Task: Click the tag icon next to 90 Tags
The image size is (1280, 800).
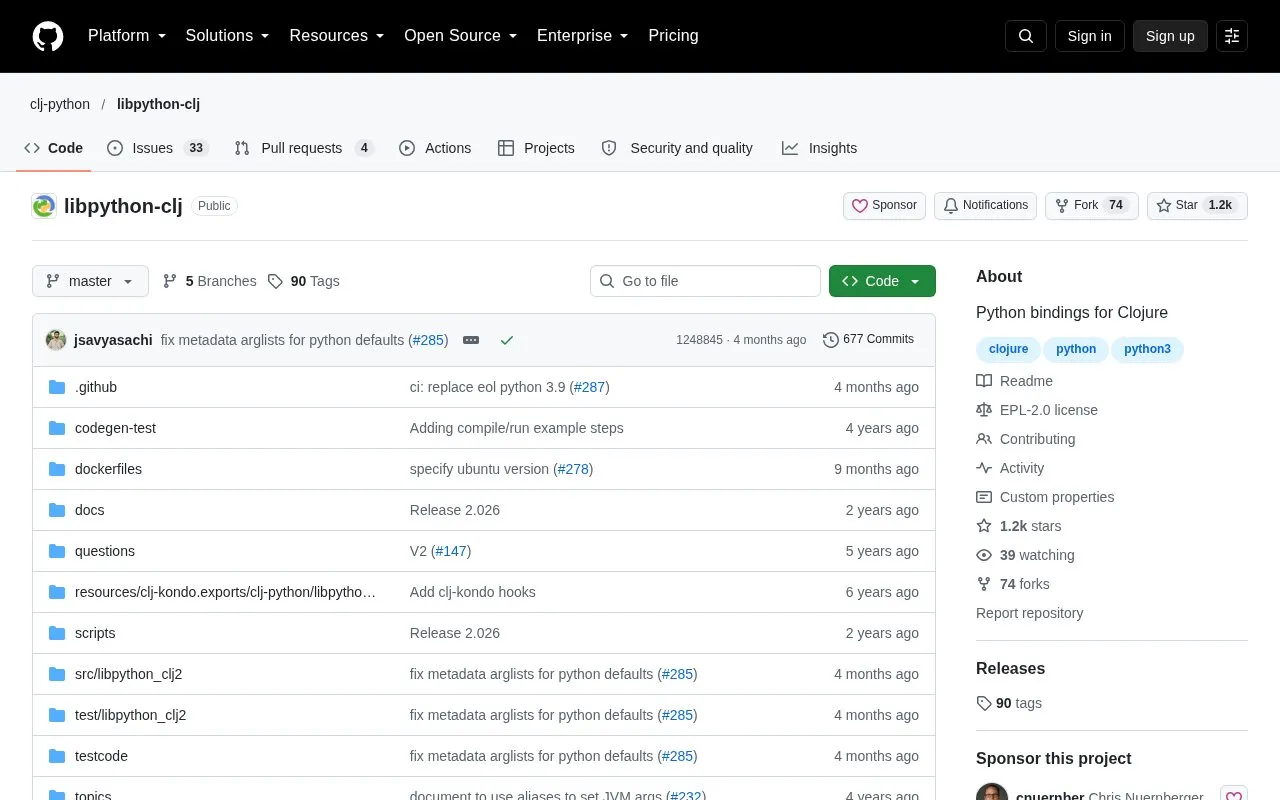Action: 275,281
